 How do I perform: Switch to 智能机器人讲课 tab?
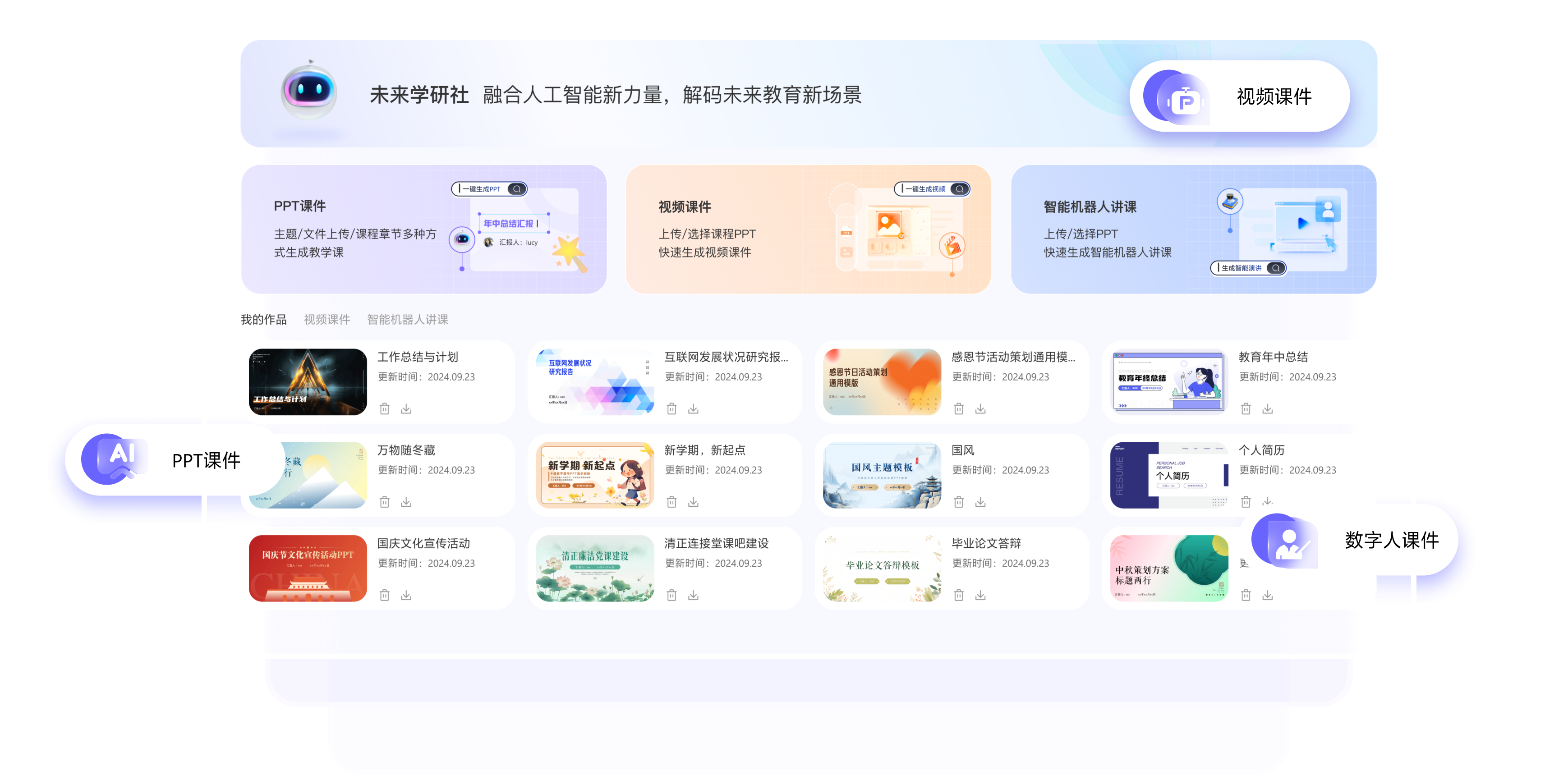pyautogui.click(x=407, y=319)
